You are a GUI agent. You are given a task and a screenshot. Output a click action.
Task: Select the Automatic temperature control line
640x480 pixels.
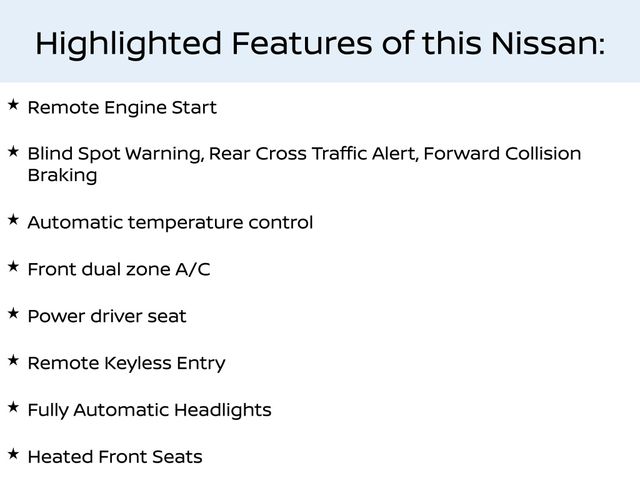pyautogui.click(x=169, y=223)
